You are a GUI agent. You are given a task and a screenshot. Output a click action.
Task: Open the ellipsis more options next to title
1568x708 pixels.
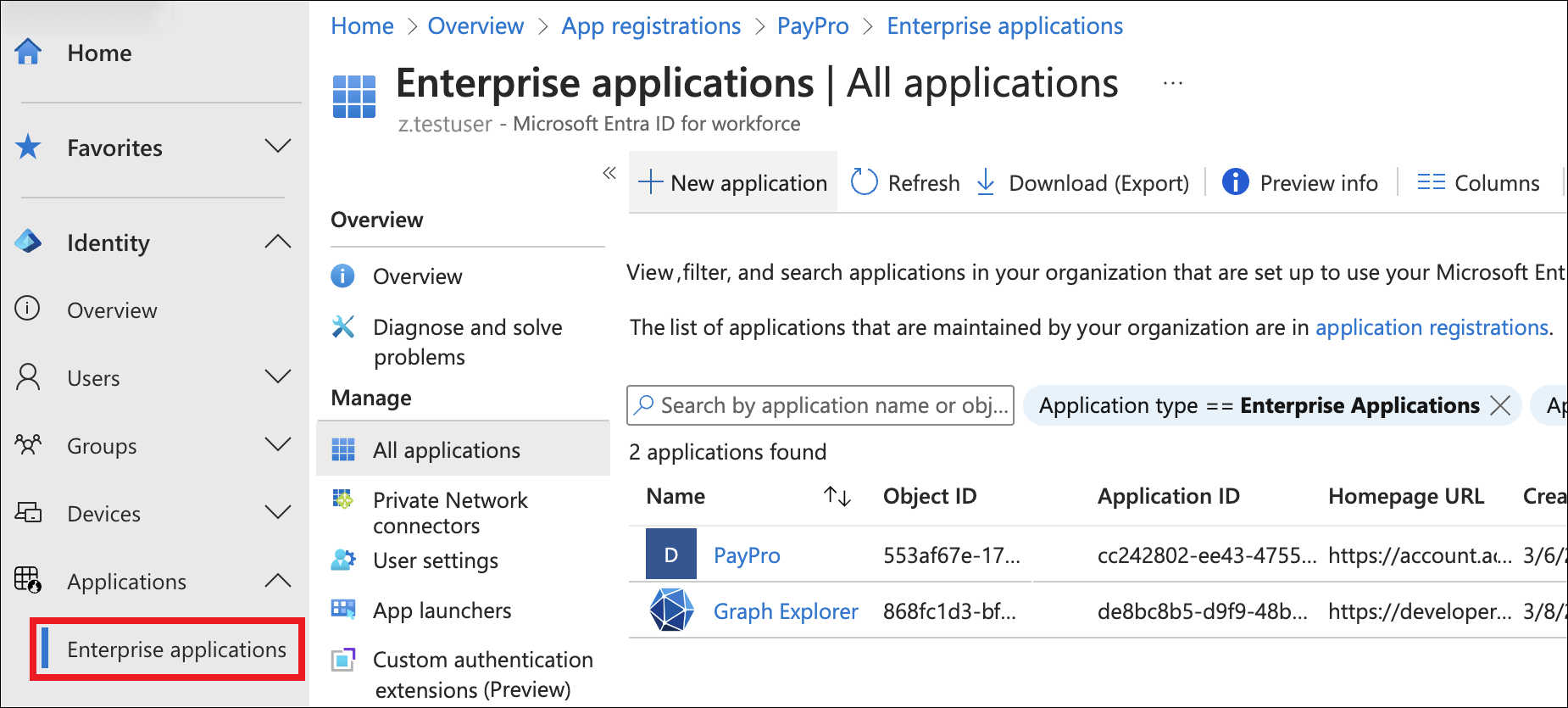1173,84
